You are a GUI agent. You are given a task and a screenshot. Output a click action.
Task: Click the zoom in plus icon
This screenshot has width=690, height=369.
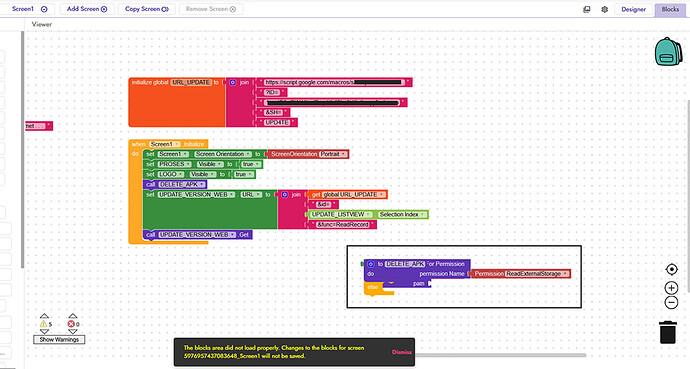671,288
